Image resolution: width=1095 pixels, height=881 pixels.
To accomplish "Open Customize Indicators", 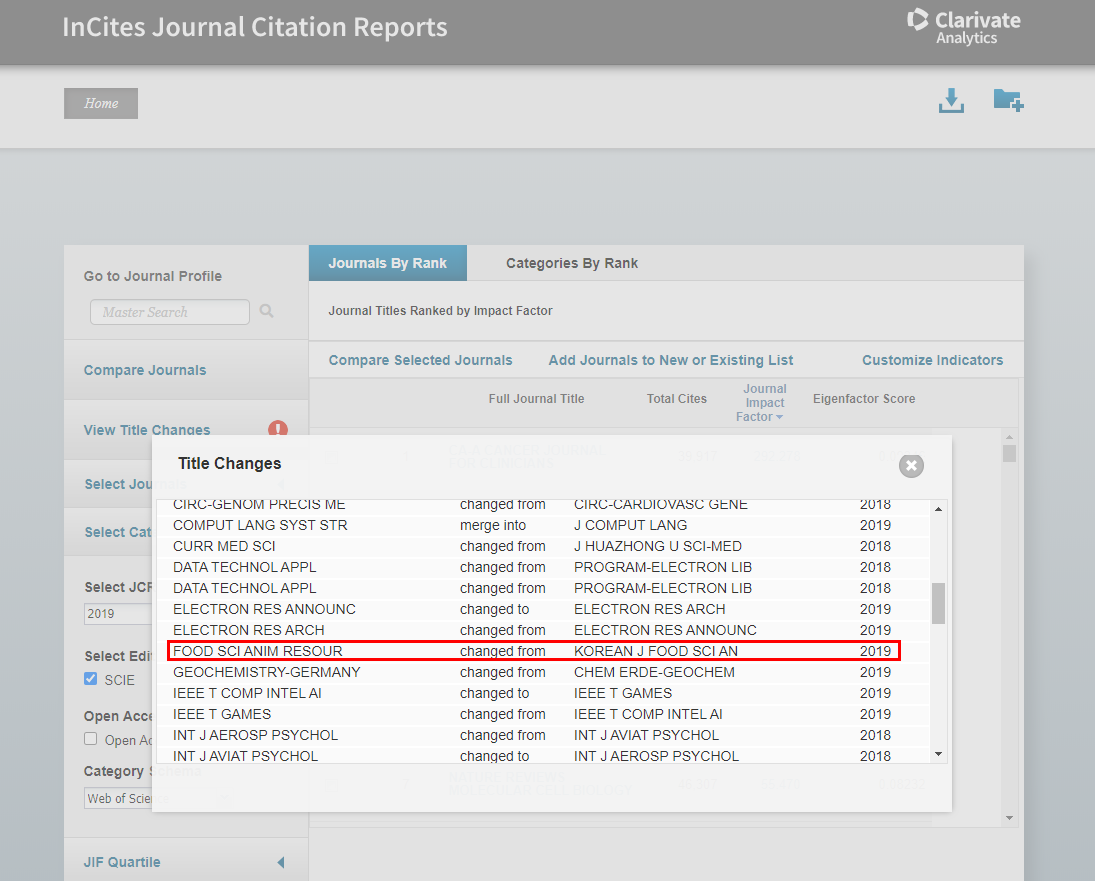I will [932, 360].
